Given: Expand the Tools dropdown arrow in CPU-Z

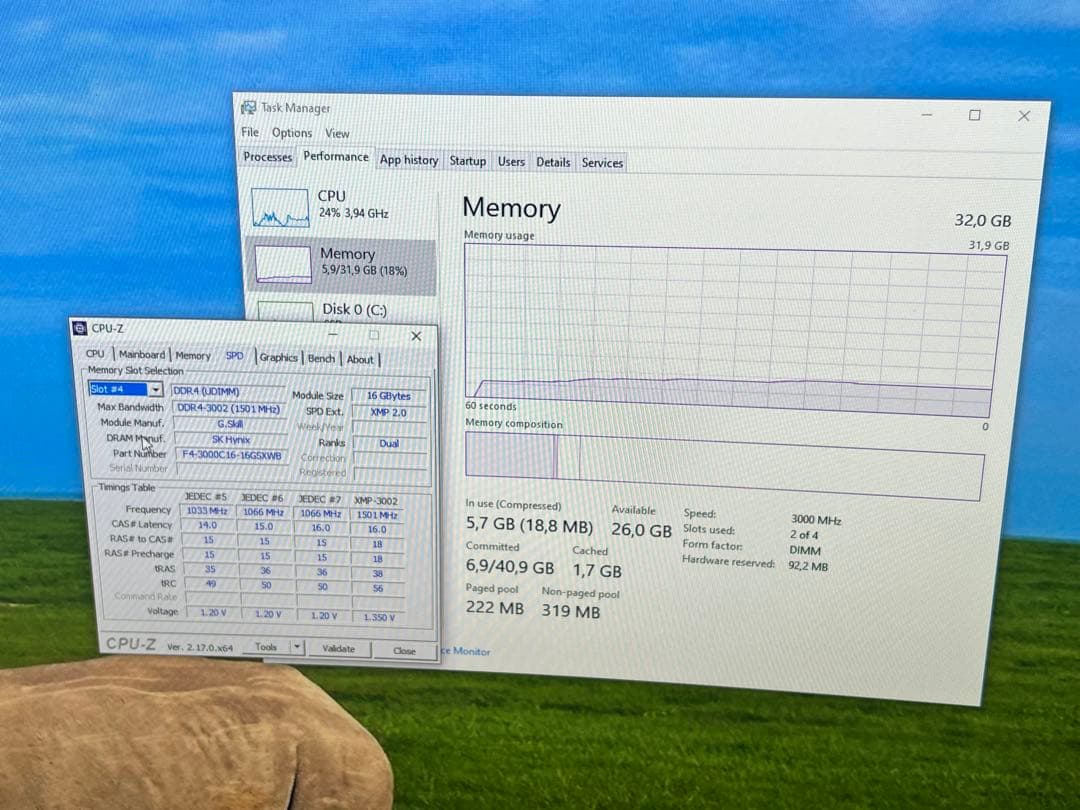Looking at the screenshot, I should click(296, 648).
